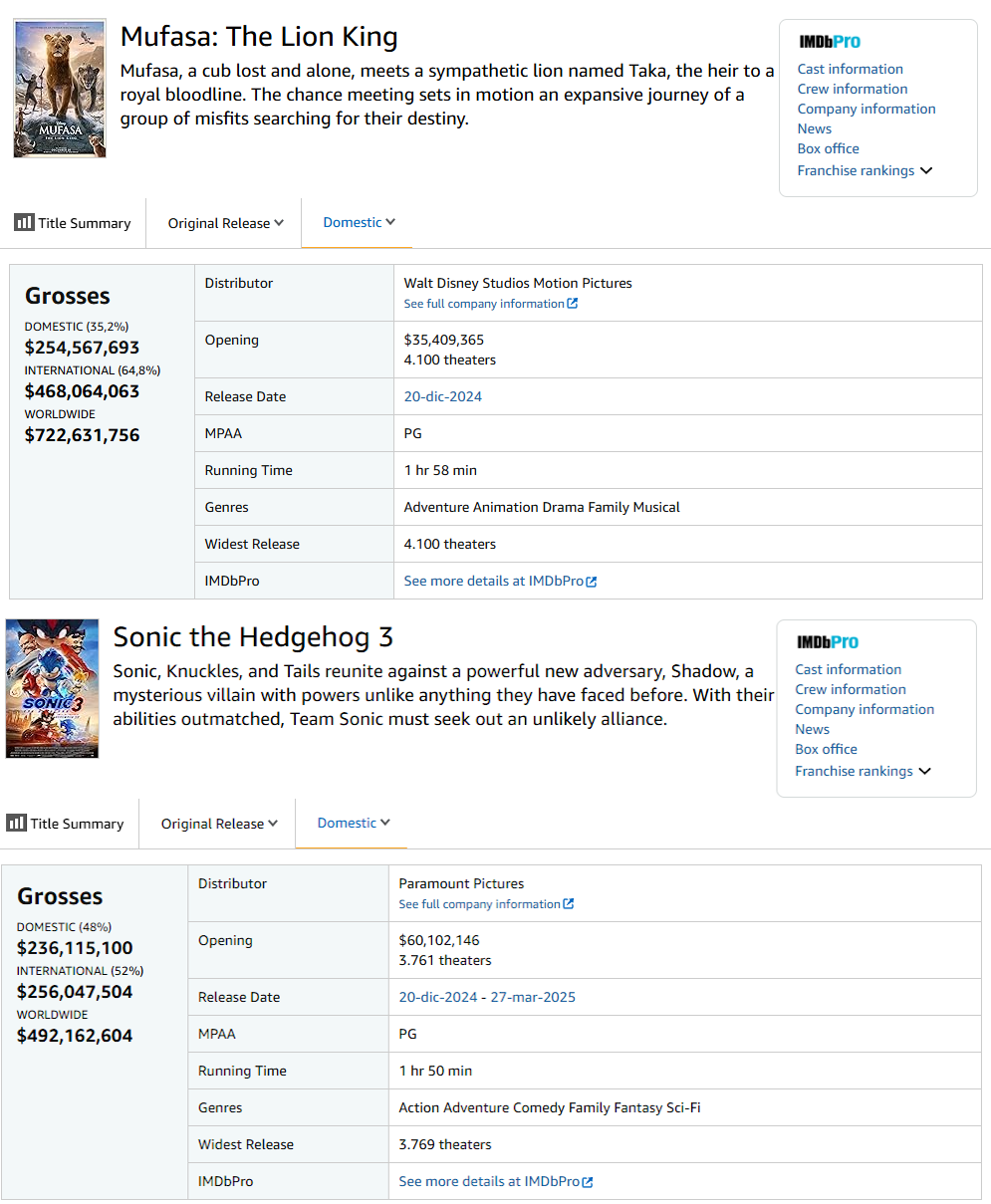
Task: Select Mufasa's worldwide gross $722,631,756
Action: point(82,435)
